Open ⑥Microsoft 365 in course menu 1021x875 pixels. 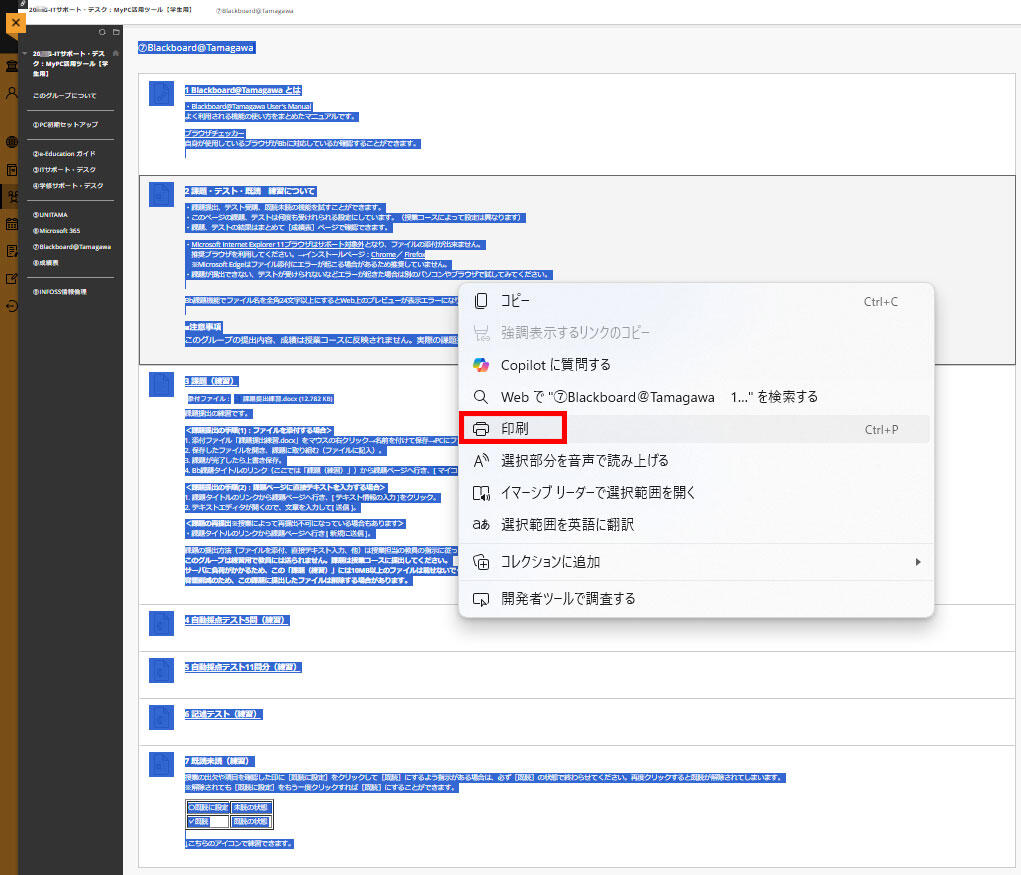[57, 230]
